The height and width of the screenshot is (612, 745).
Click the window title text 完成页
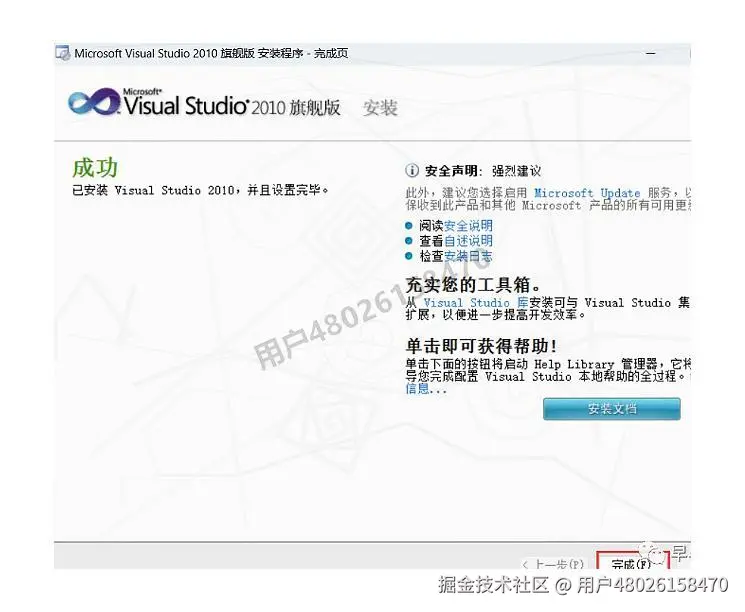coord(331,53)
